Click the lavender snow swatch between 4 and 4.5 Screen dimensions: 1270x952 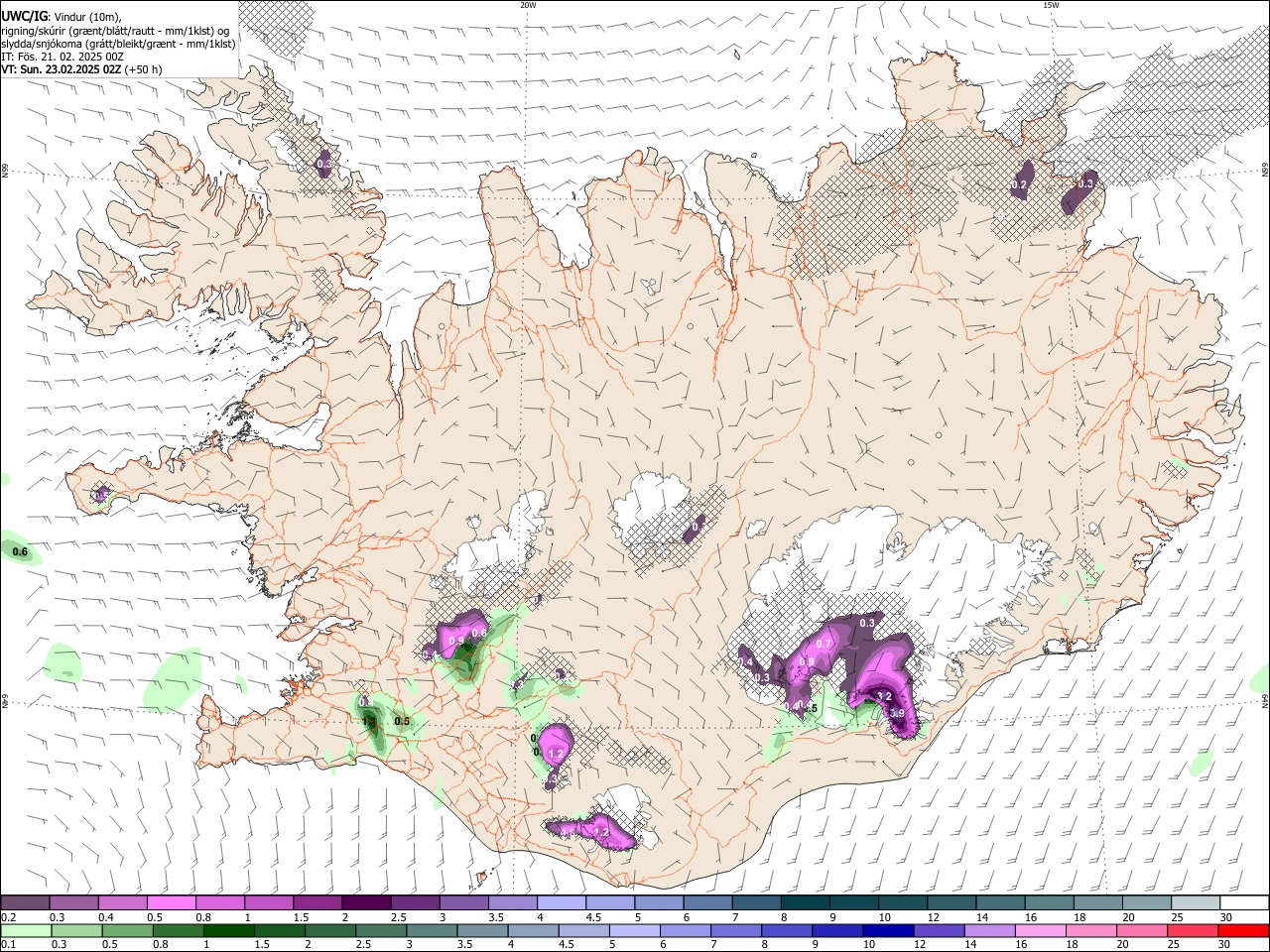(561, 902)
